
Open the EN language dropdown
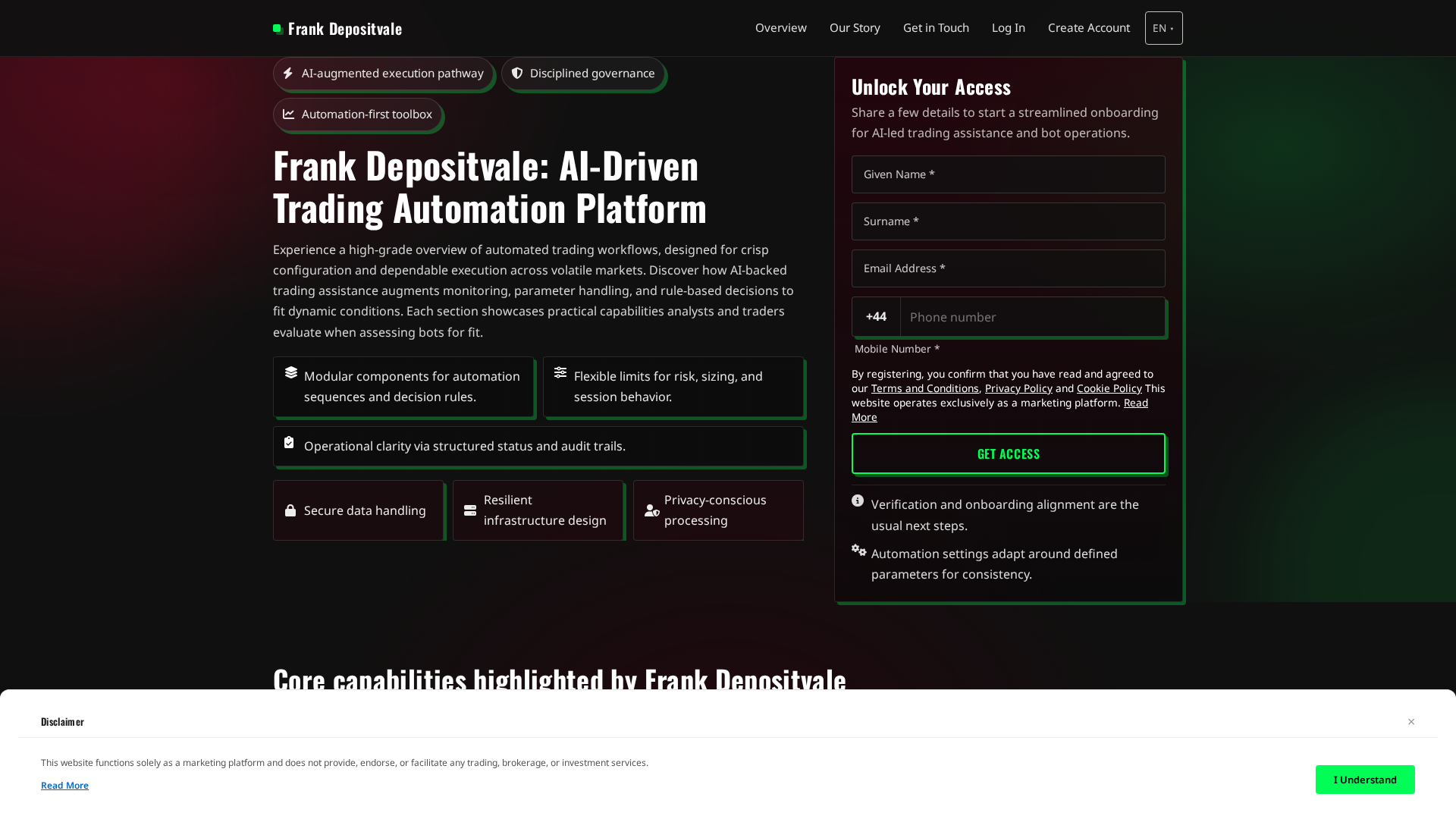1164,28
